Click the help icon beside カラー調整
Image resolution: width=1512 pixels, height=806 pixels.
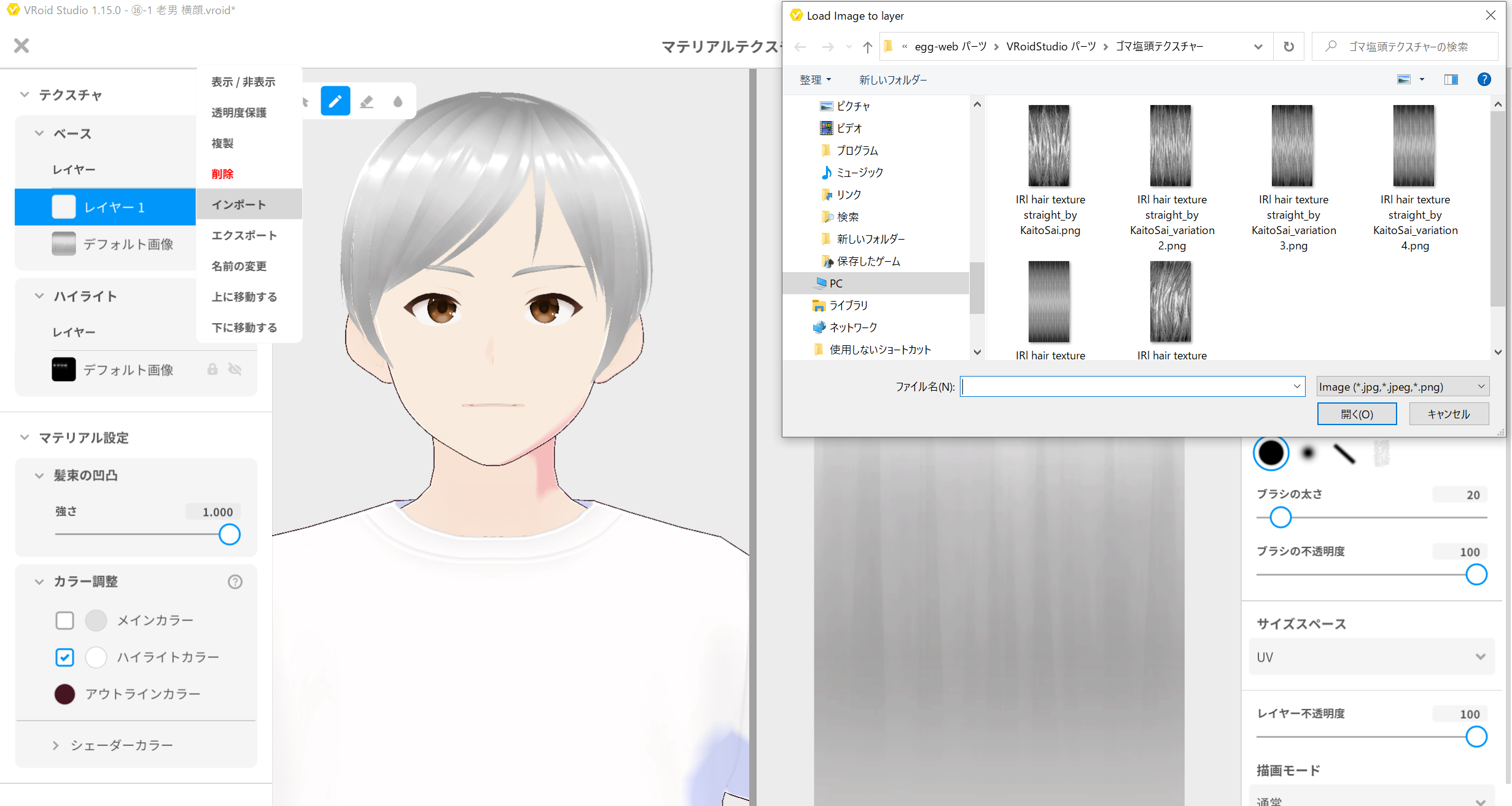tap(235, 582)
